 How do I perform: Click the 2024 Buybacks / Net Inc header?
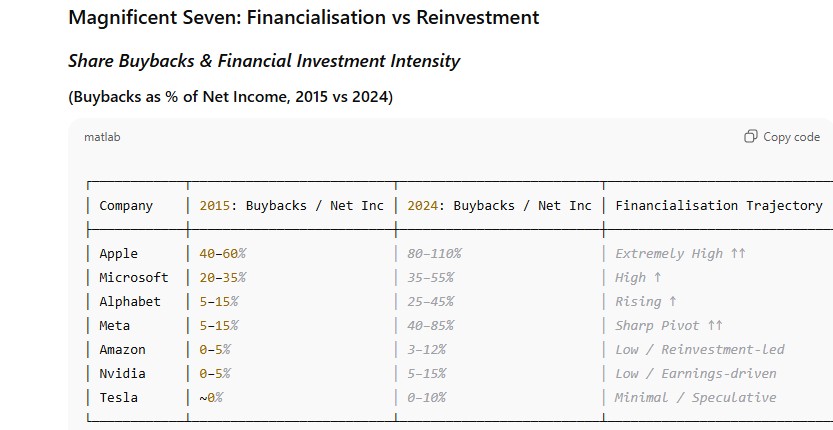pos(499,206)
